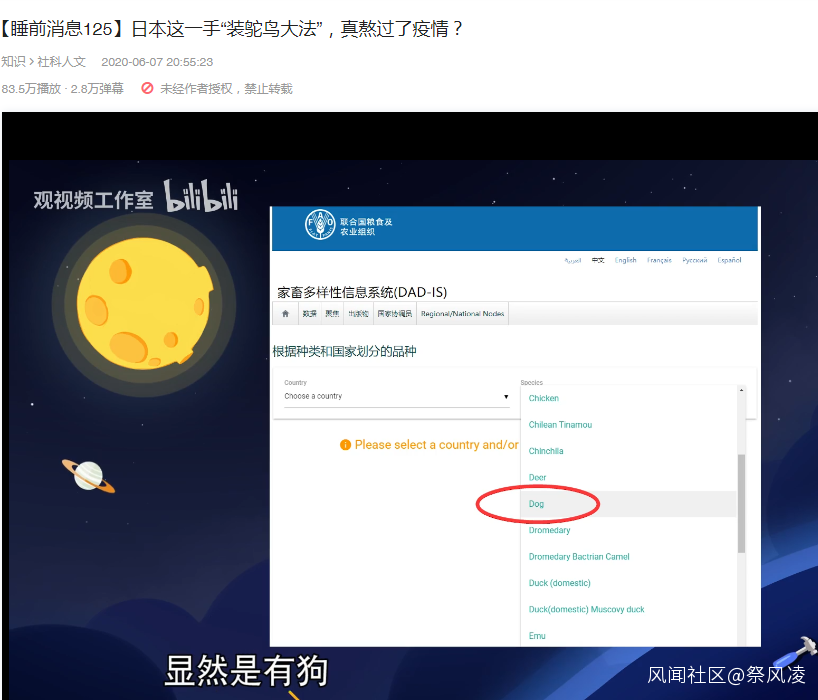Switch language to Français
The height and width of the screenshot is (700, 818).
659,260
